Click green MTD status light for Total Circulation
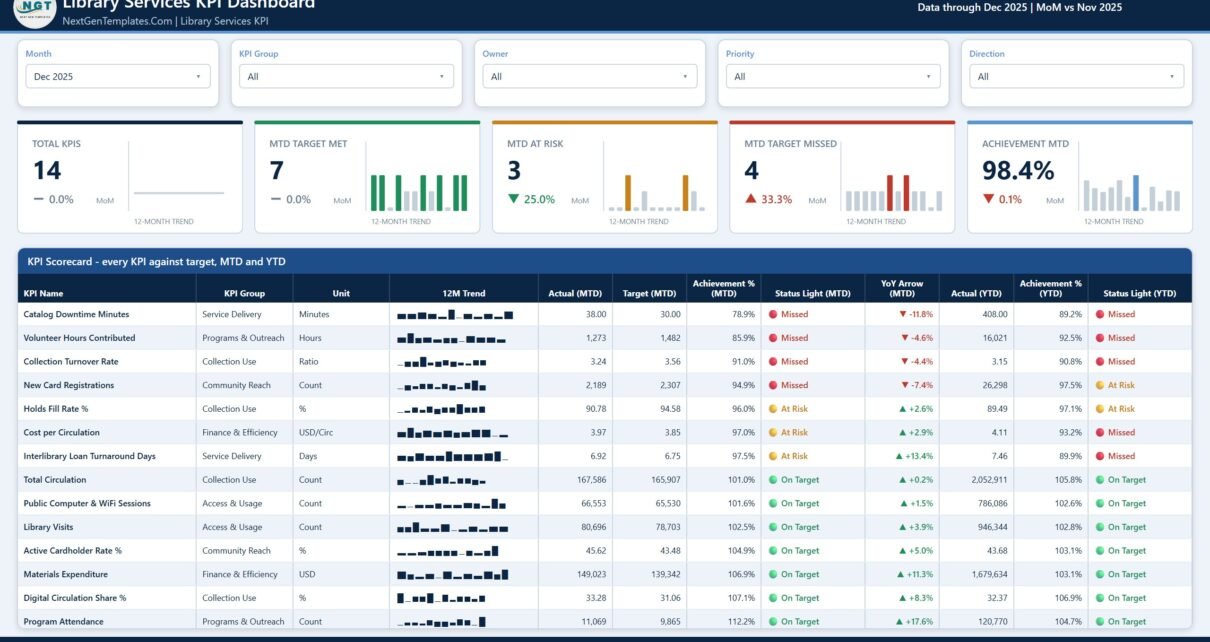 [x=773, y=480]
